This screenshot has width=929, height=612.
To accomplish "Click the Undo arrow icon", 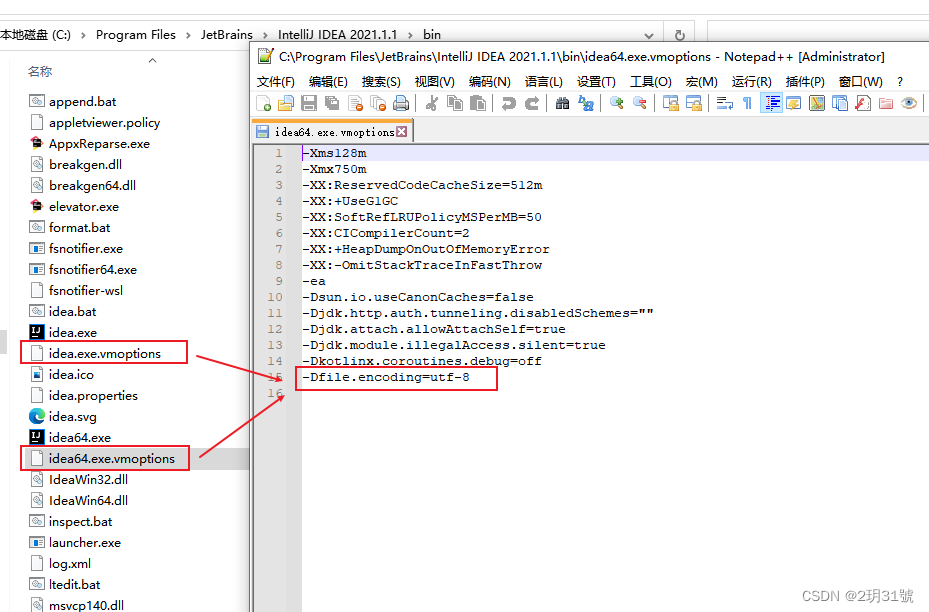I will [x=508, y=104].
